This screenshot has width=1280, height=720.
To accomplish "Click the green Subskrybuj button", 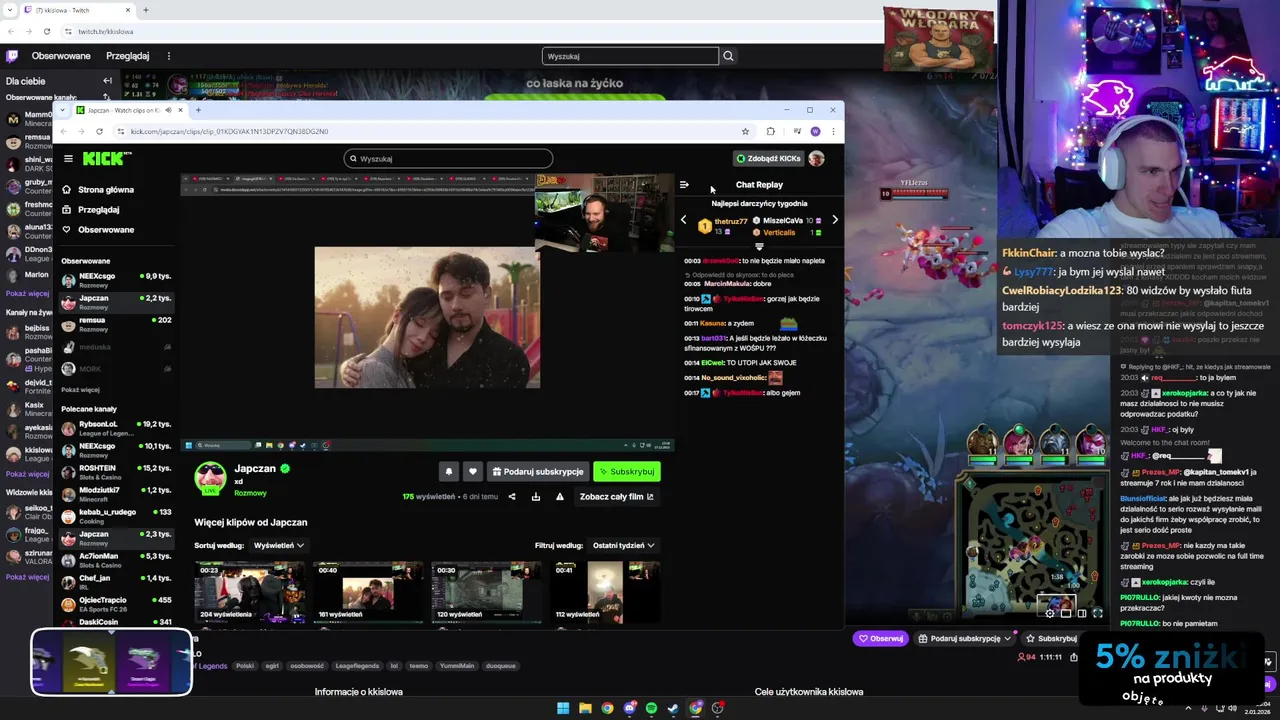I will [x=627, y=471].
